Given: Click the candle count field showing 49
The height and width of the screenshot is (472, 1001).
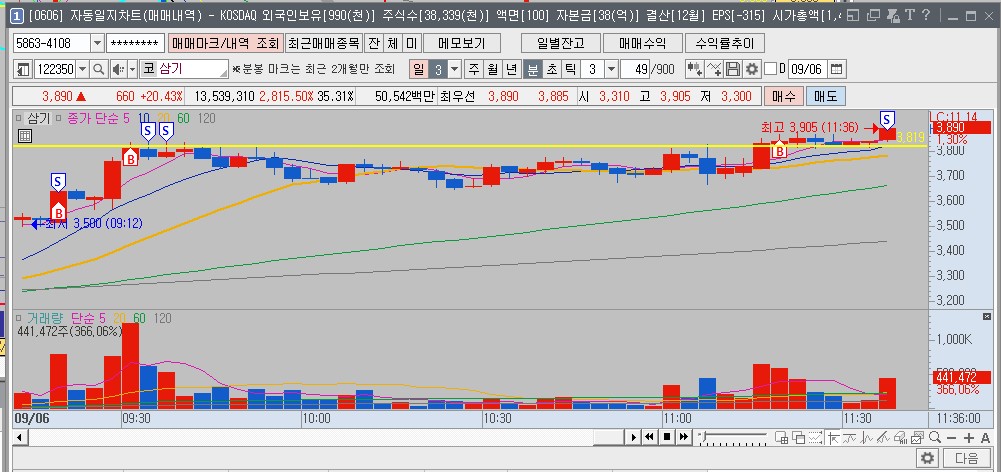Looking at the screenshot, I should click(635, 69).
